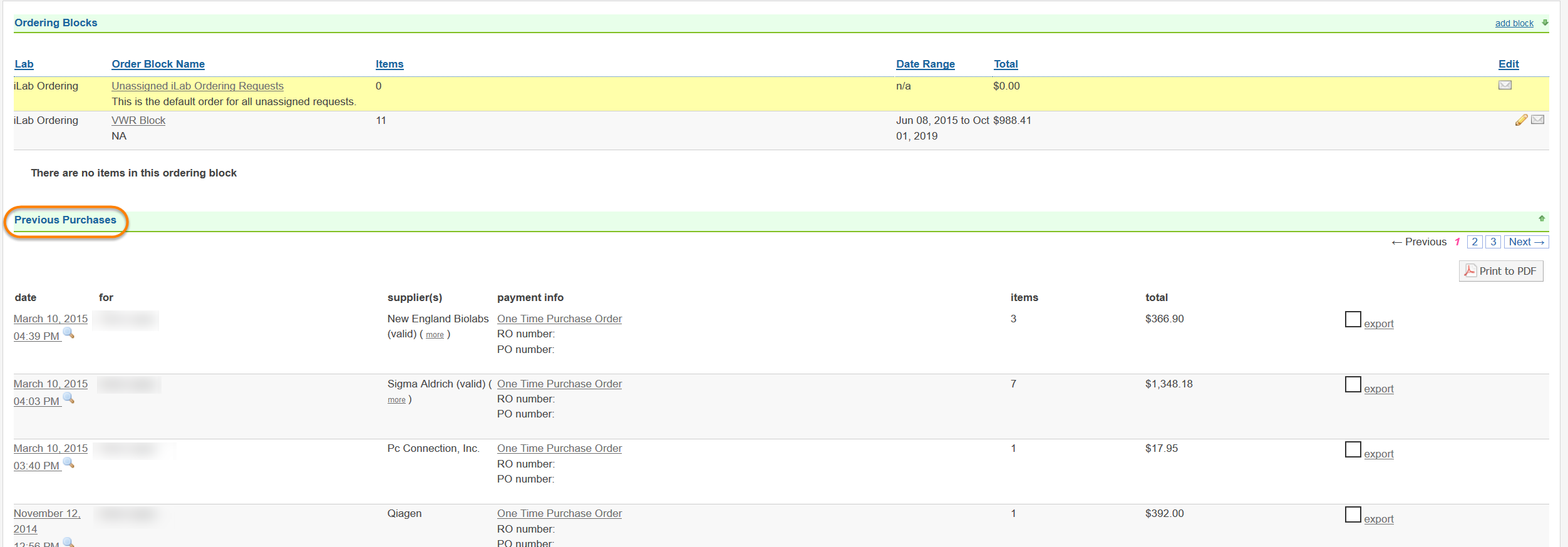This screenshot has height=547, width=1568.
Task: Go to page 2 of previous purchases
Action: (x=1475, y=242)
